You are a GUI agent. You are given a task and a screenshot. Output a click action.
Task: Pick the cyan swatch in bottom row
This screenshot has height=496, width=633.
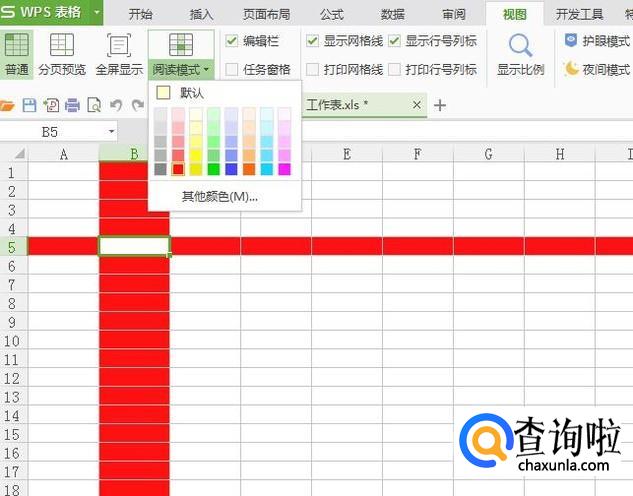click(267, 169)
